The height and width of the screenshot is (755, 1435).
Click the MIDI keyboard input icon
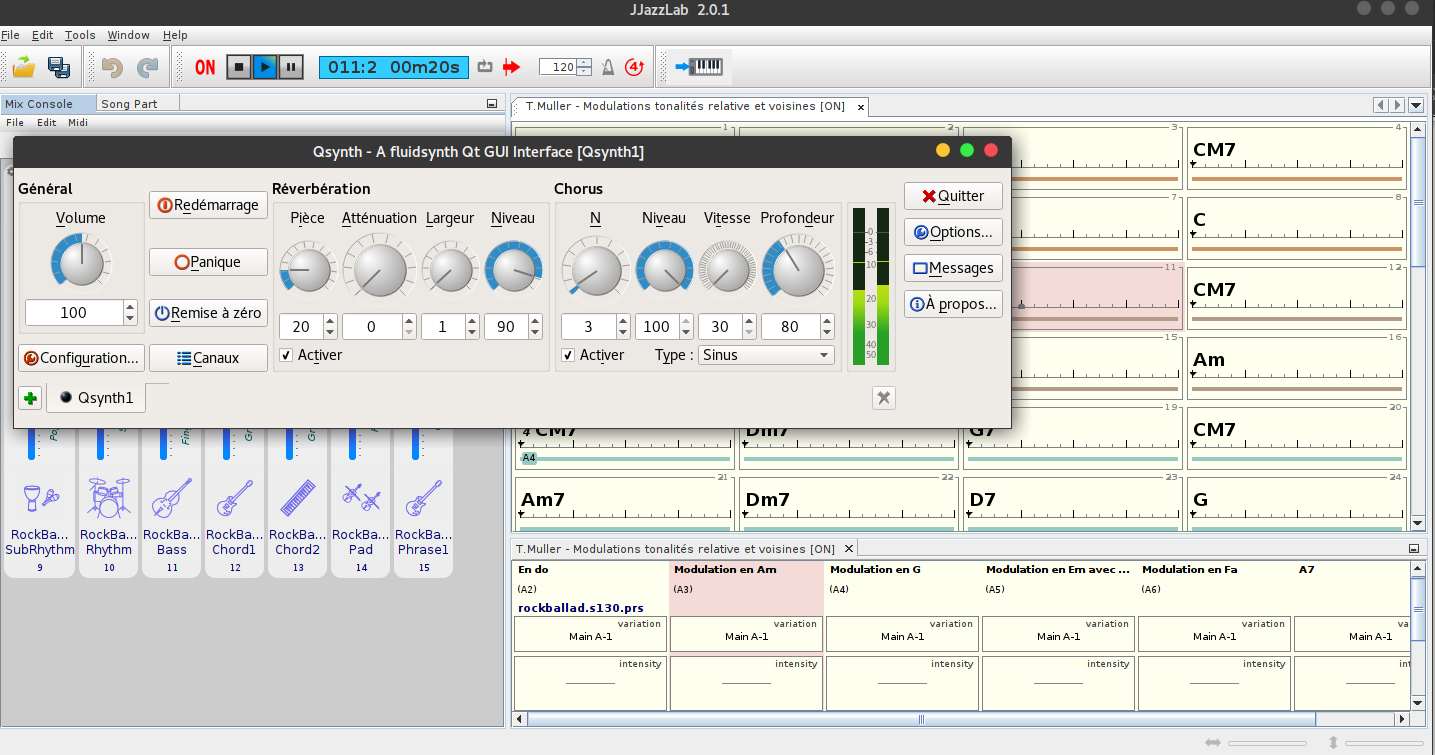tap(698, 67)
